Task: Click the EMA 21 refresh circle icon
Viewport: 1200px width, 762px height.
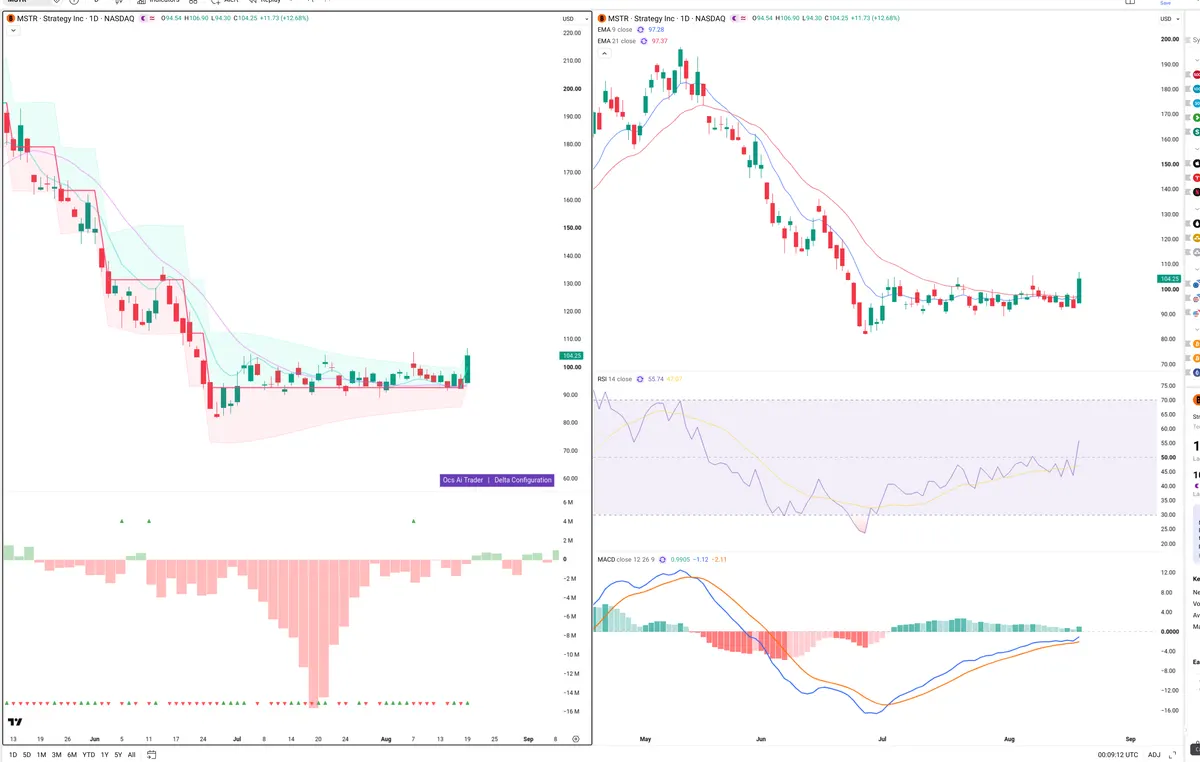Action: (644, 41)
